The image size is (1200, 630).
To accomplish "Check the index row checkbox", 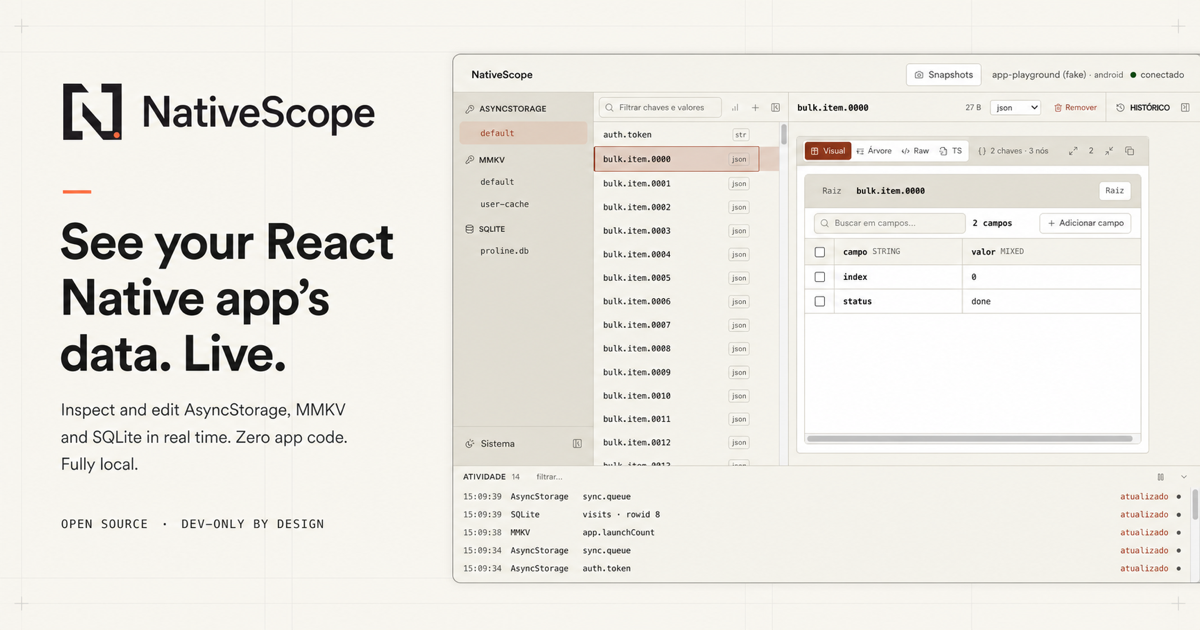I will [x=820, y=277].
